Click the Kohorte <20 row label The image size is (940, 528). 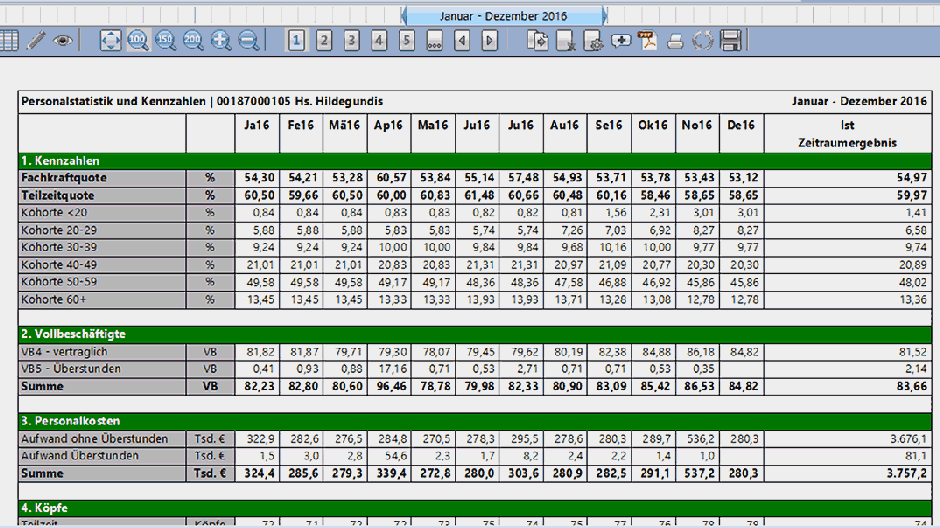[x=102, y=213]
